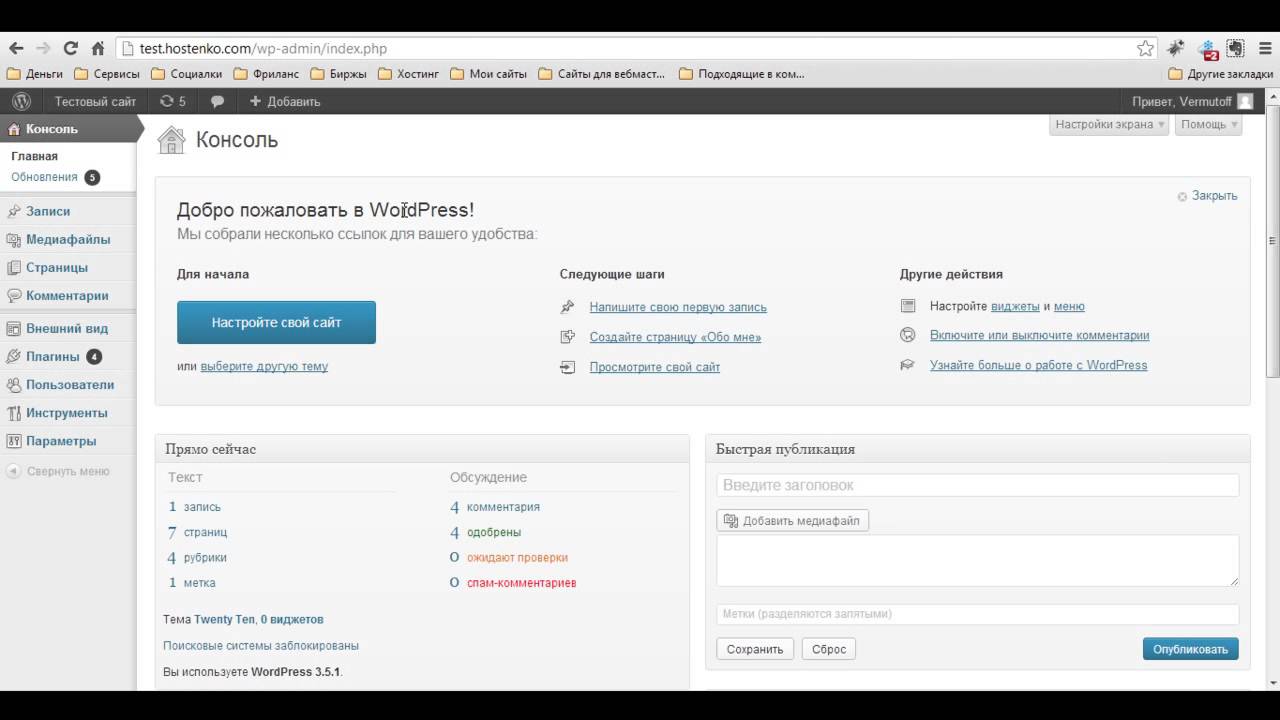Click the extension icon with red badge
Screen dimensions: 1280x720
[1208, 49]
